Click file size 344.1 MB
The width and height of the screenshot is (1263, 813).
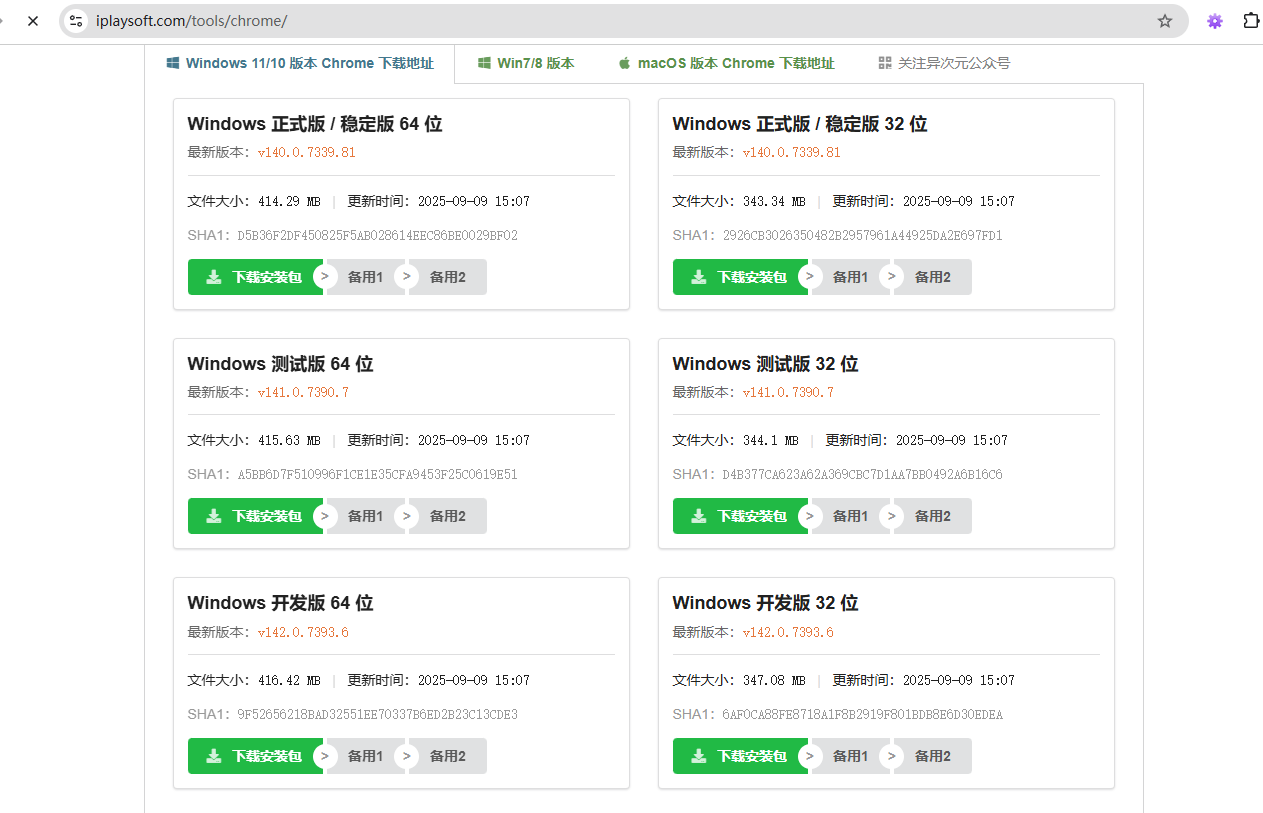pos(771,440)
